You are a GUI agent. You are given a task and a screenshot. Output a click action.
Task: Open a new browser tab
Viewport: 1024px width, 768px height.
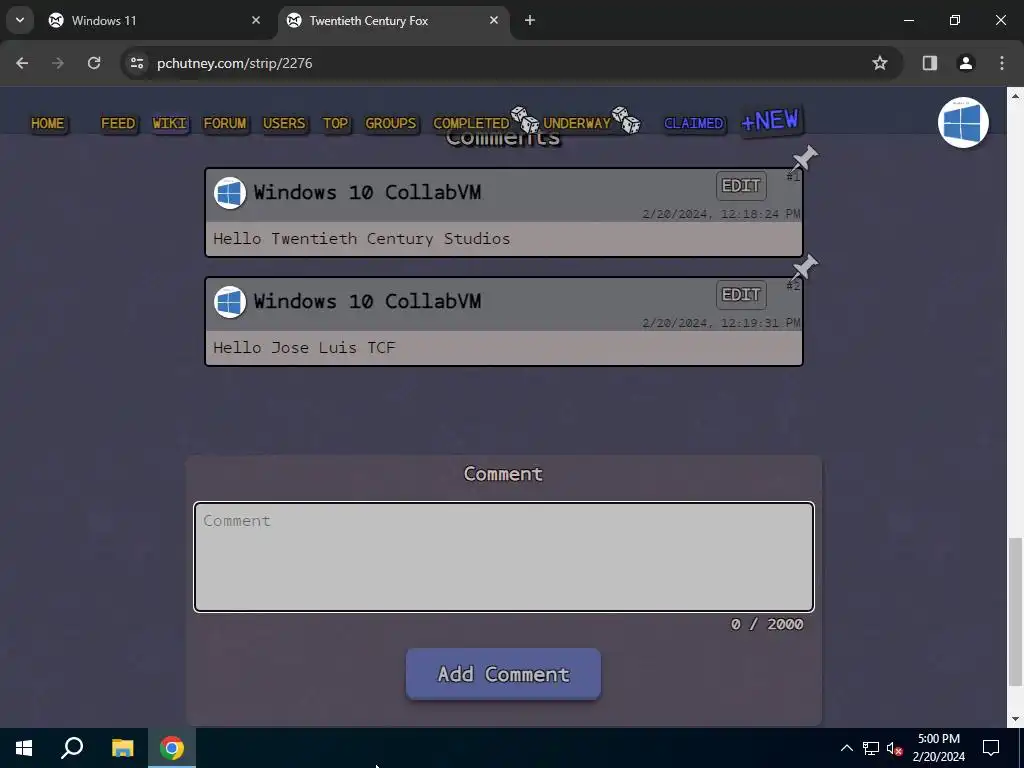coord(530,20)
